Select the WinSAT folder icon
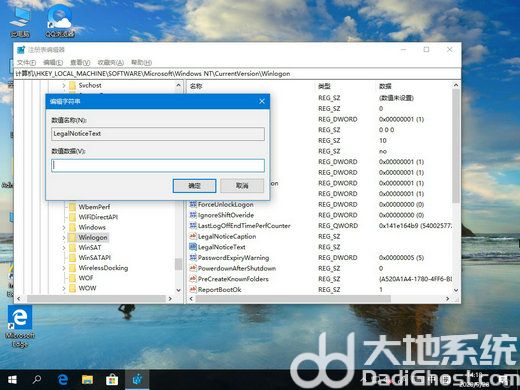Image resolution: width=520 pixels, height=390 pixels. click(72, 248)
